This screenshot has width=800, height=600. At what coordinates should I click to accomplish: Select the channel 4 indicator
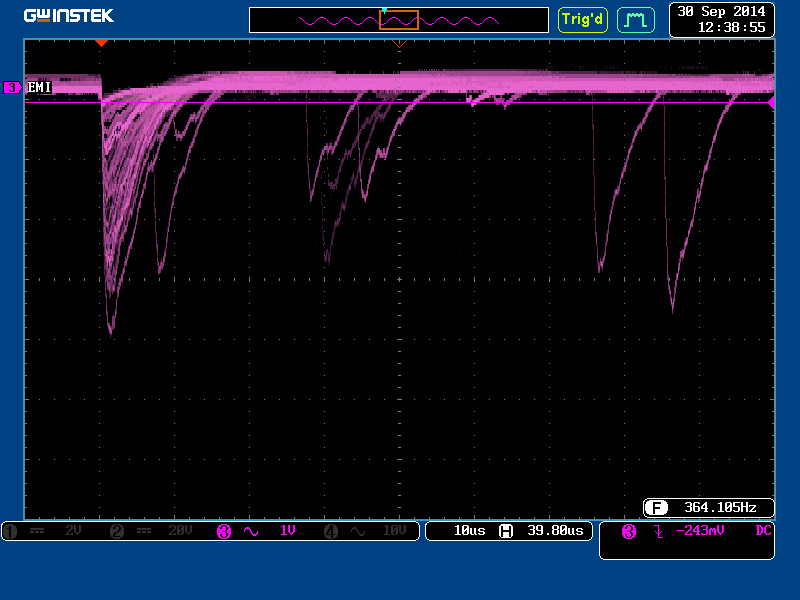tap(331, 532)
